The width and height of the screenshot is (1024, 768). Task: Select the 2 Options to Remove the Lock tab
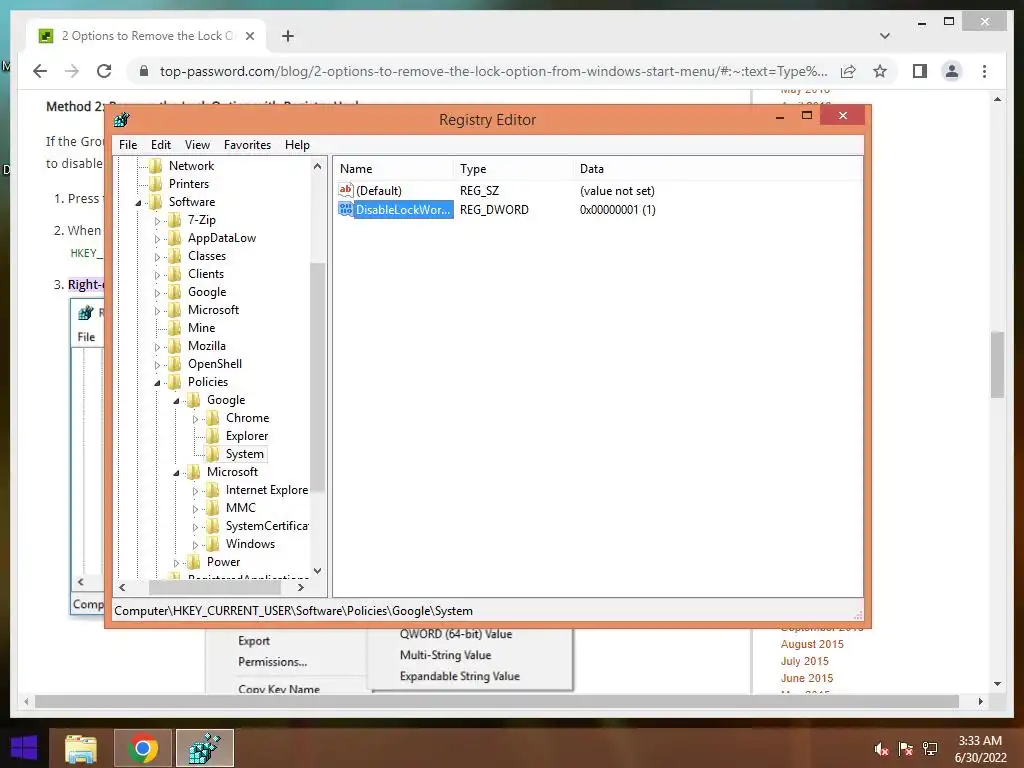click(x=146, y=36)
